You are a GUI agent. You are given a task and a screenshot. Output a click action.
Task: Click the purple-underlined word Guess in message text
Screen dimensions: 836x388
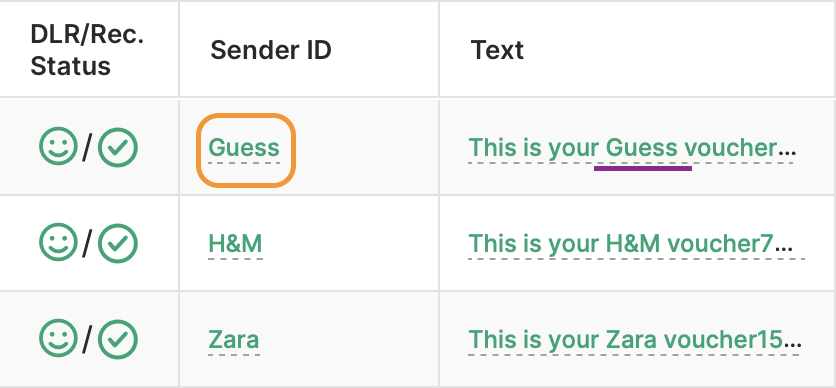(642, 148)
